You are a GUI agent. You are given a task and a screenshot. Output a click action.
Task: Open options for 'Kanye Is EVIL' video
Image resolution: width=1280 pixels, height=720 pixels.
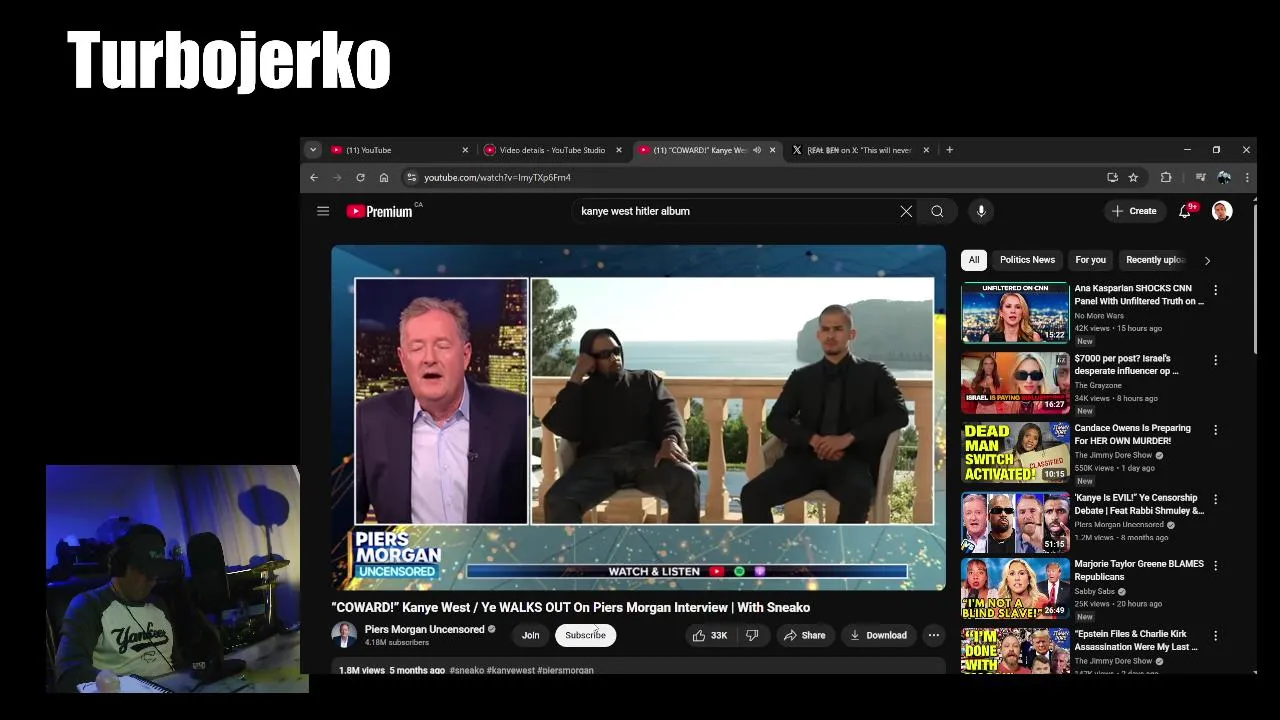(x=1216, y=499)
